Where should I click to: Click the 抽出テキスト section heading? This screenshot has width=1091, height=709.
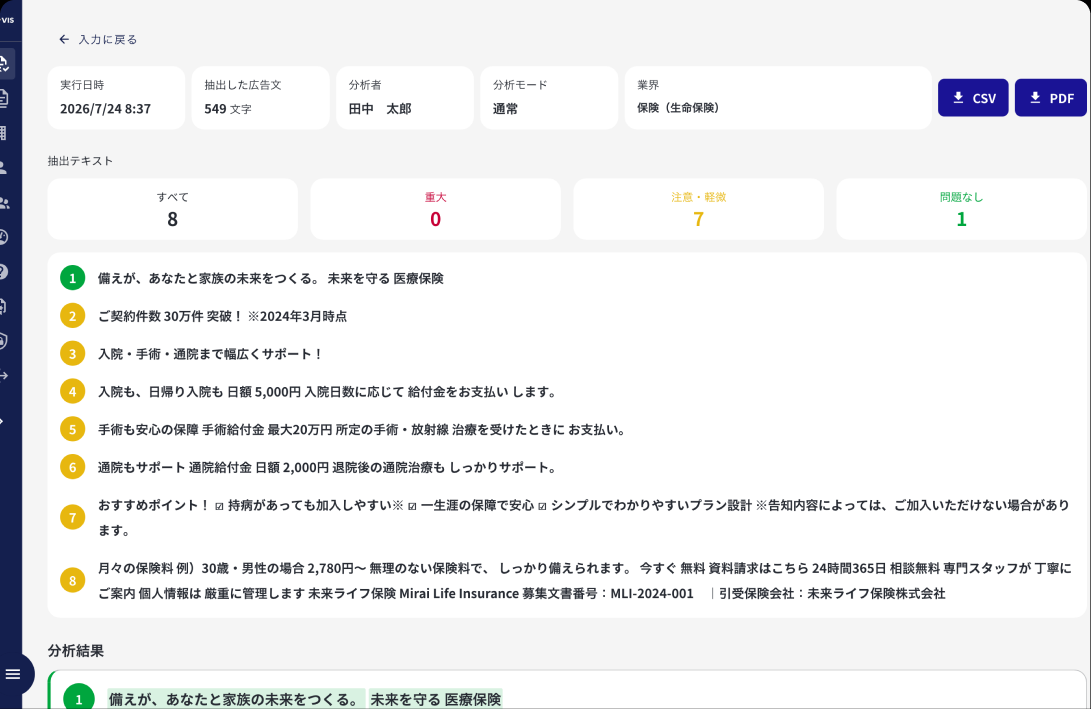80,161
